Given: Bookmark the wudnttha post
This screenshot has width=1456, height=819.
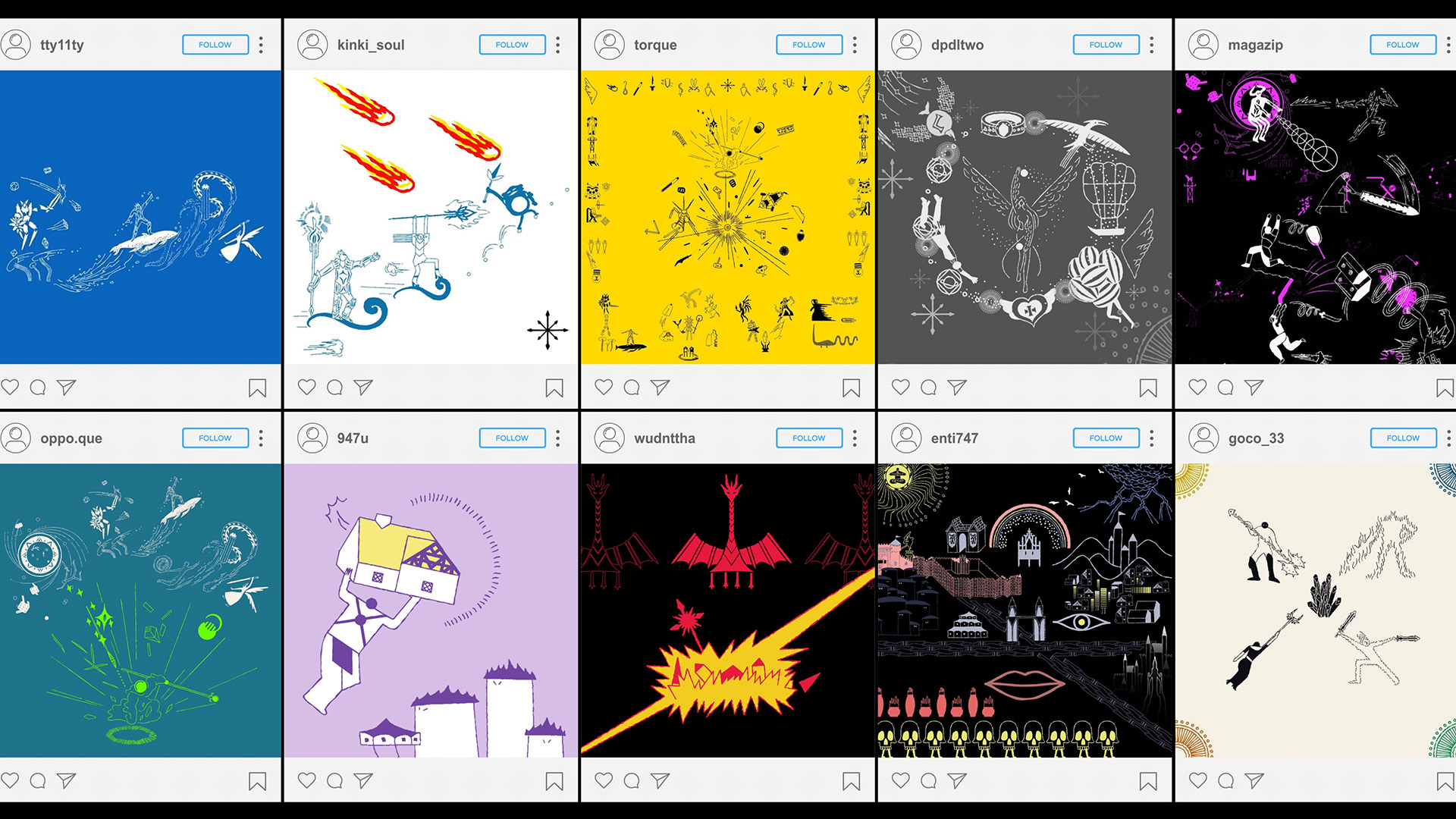Looking at the screenshot, I should coord(852,781).
